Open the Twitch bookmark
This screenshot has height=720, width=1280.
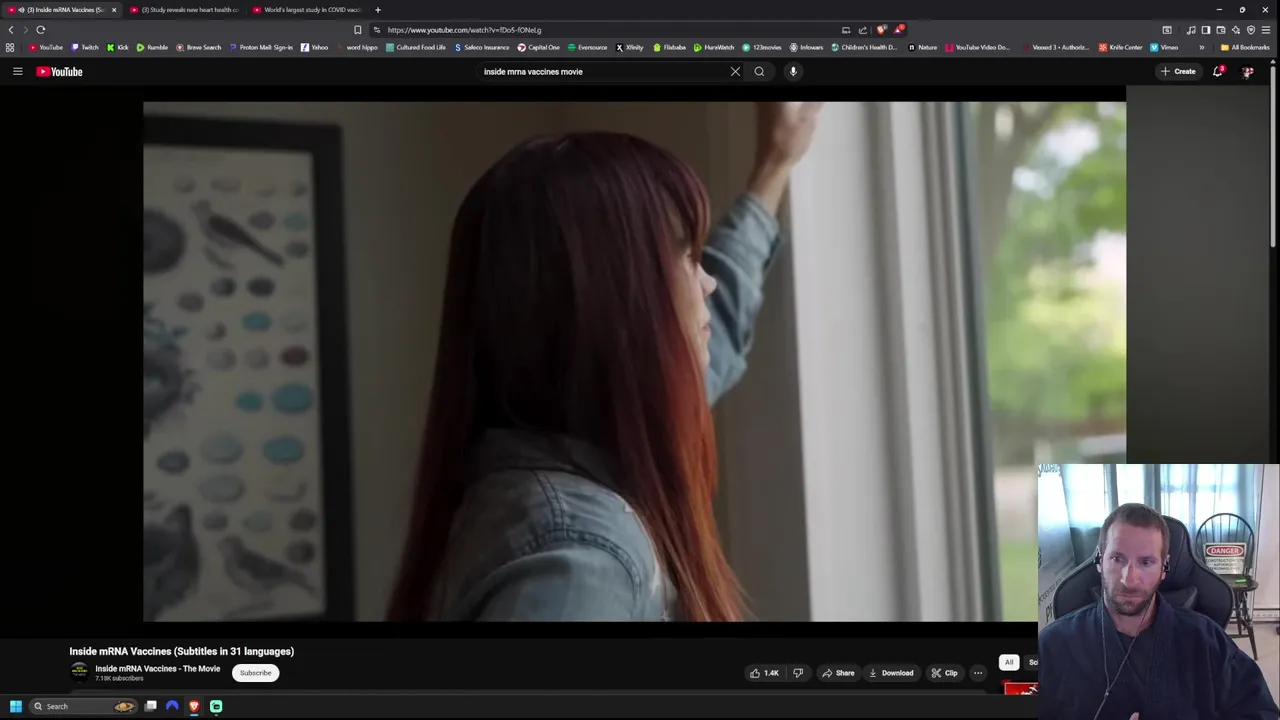pos(85,47)
